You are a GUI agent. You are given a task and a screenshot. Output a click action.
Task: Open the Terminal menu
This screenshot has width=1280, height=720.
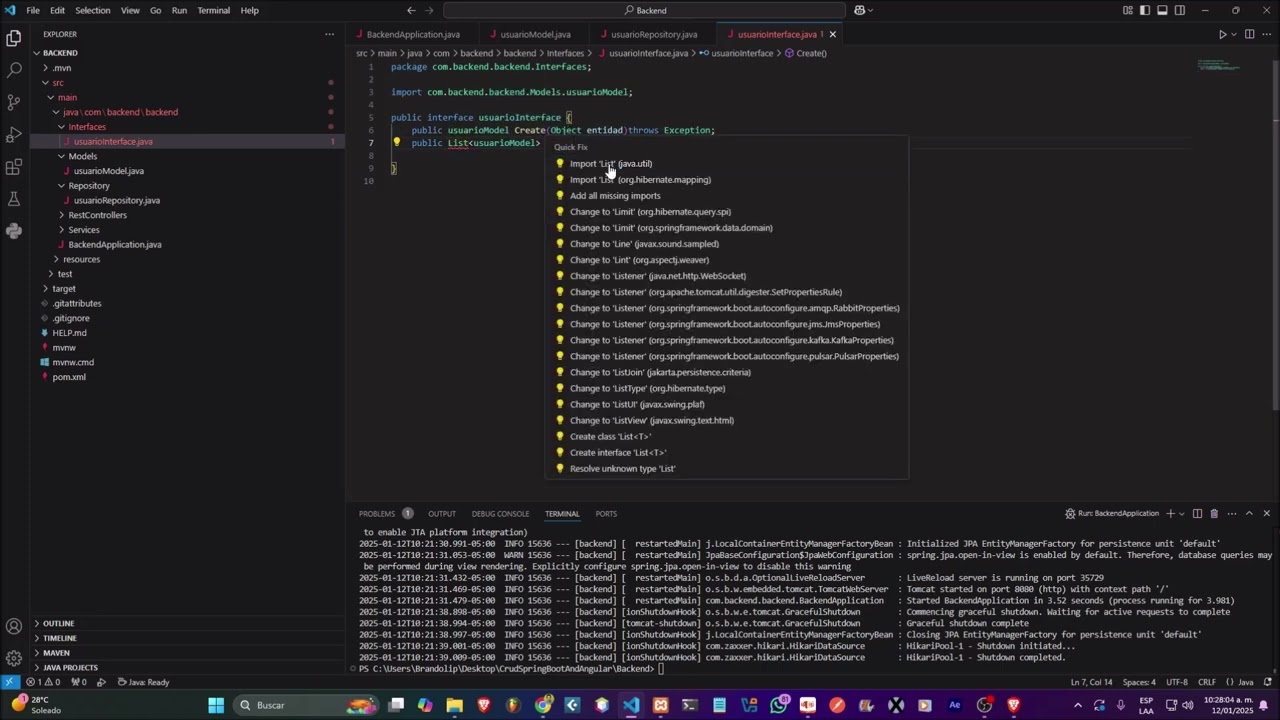point(213,10)
